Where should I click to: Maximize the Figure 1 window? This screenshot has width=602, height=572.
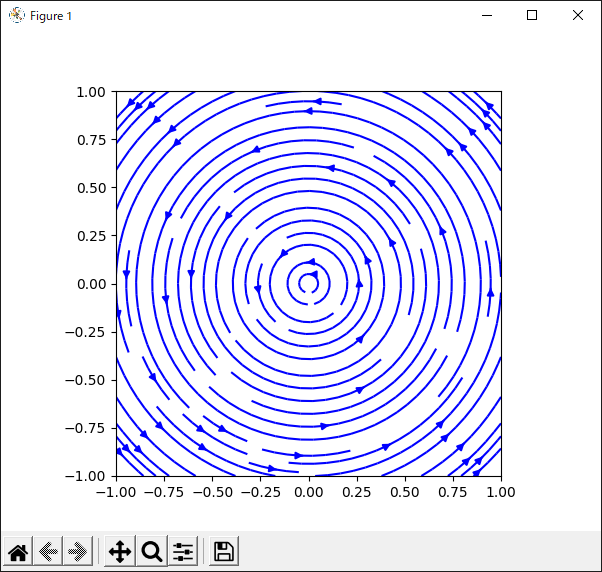532,15
